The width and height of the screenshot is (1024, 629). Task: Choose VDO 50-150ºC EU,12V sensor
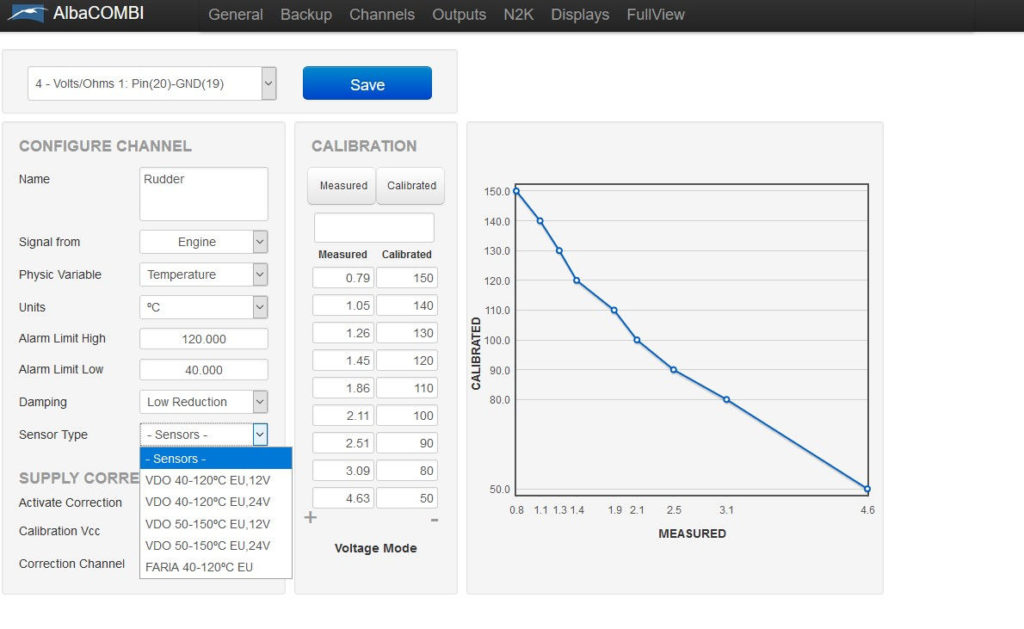click(x=216, y=524)
